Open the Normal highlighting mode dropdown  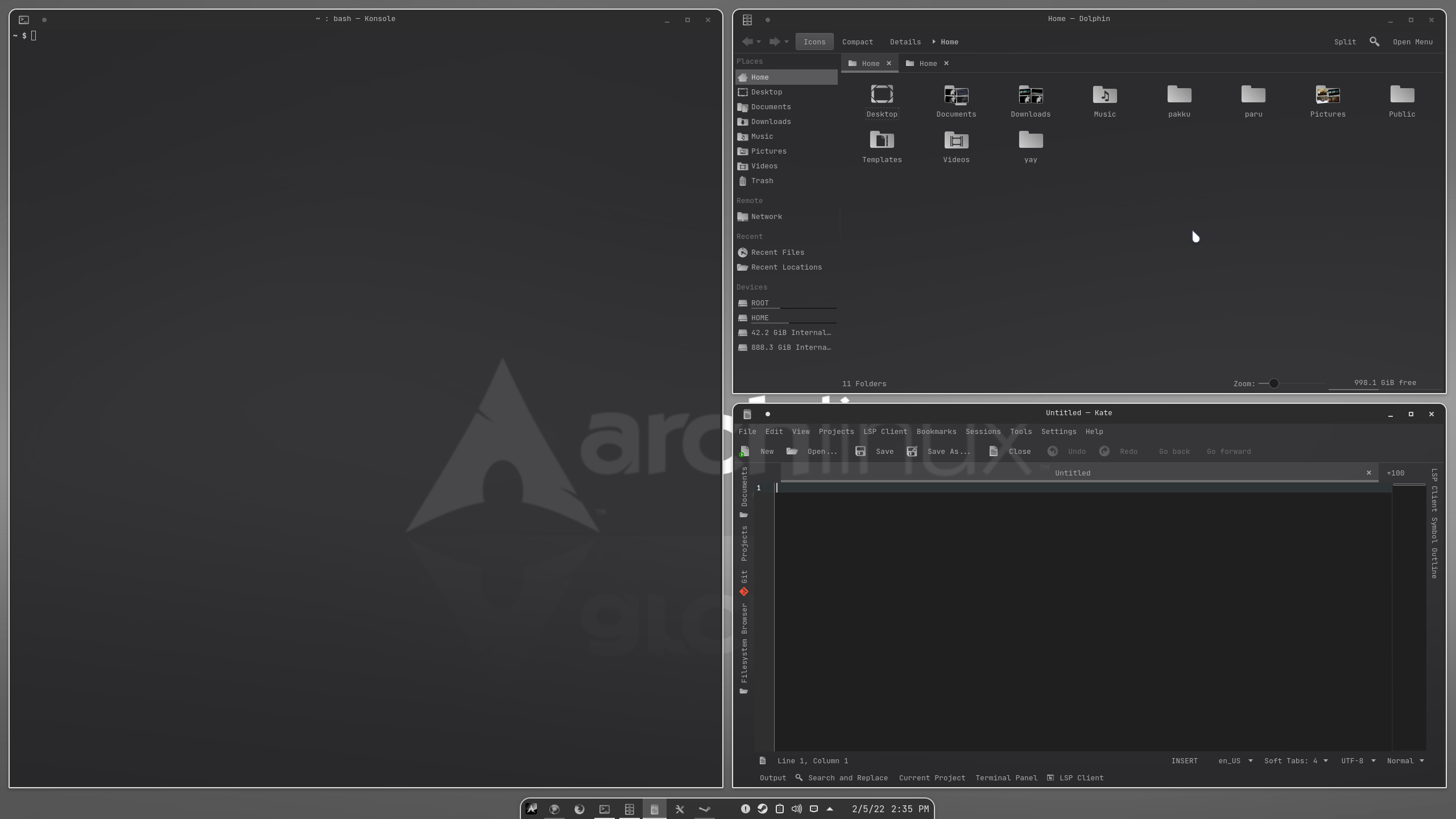[1405, 760]
